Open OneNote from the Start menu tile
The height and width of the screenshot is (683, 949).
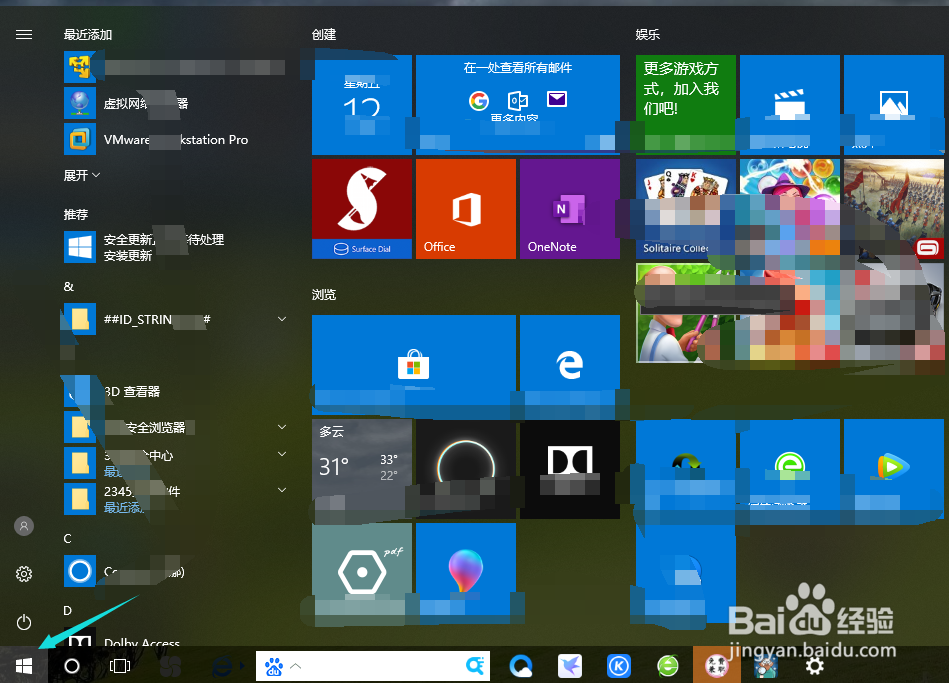click(569, 208)
